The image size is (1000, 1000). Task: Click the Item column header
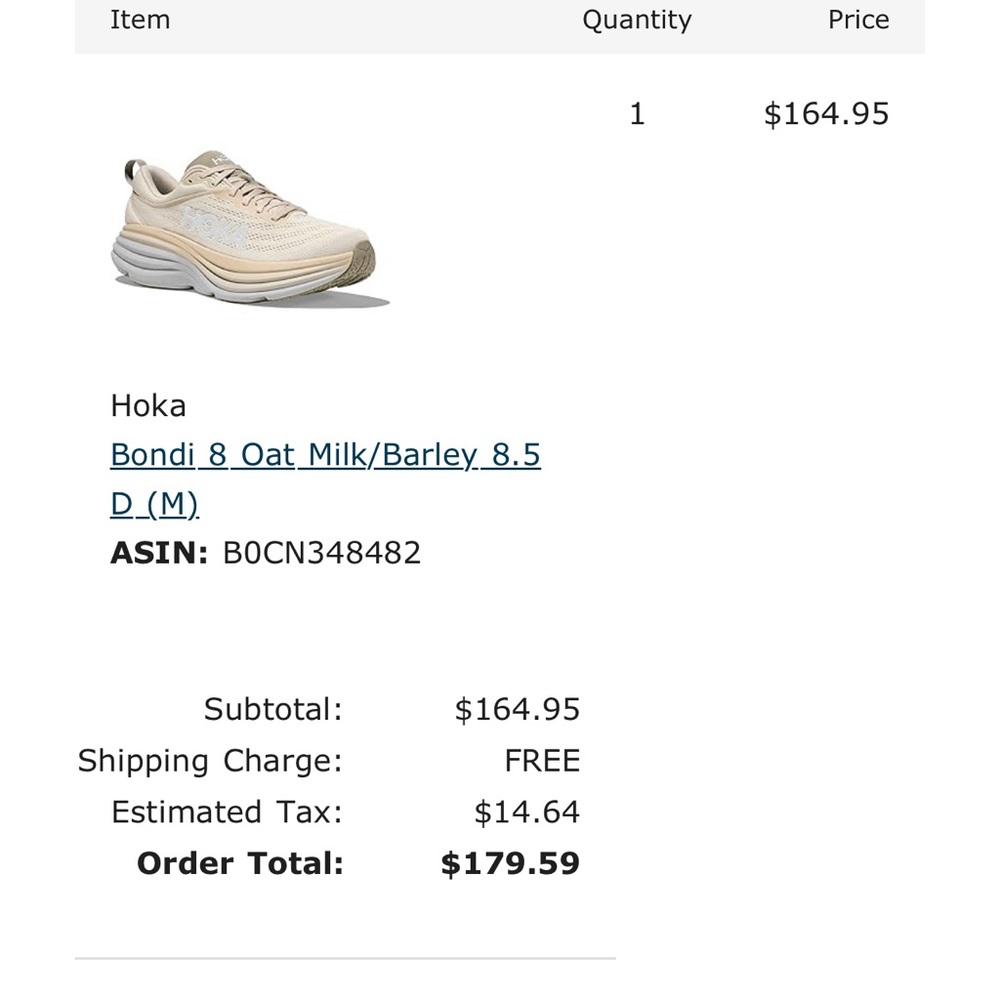[x=140, y=20]
